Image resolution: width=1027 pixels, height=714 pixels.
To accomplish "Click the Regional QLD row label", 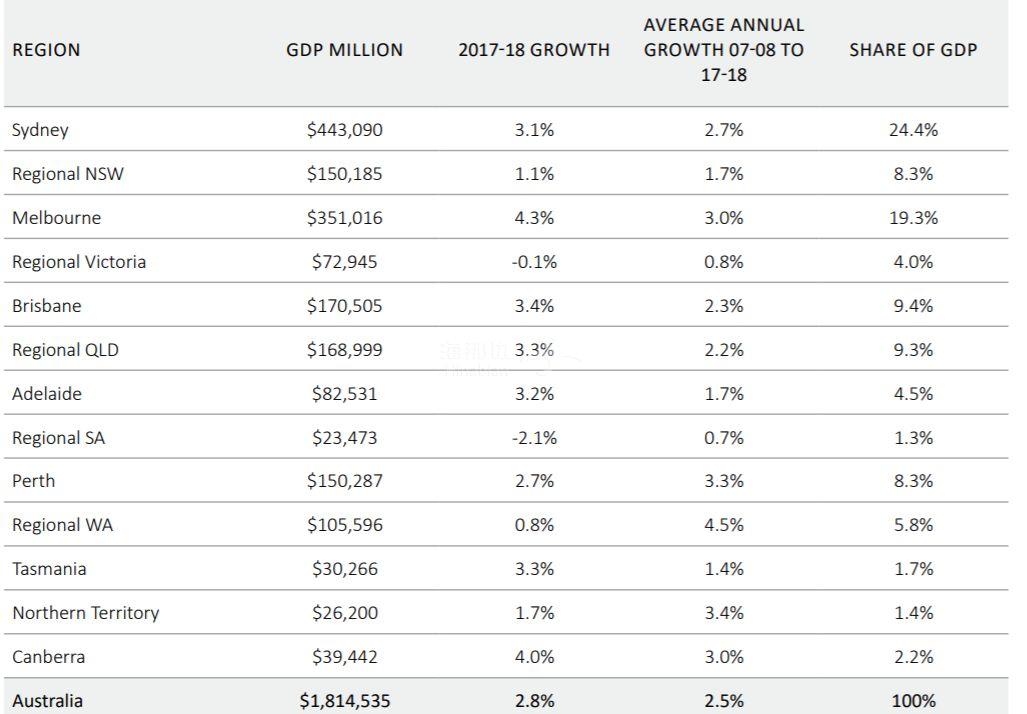I will pos(66,350).
